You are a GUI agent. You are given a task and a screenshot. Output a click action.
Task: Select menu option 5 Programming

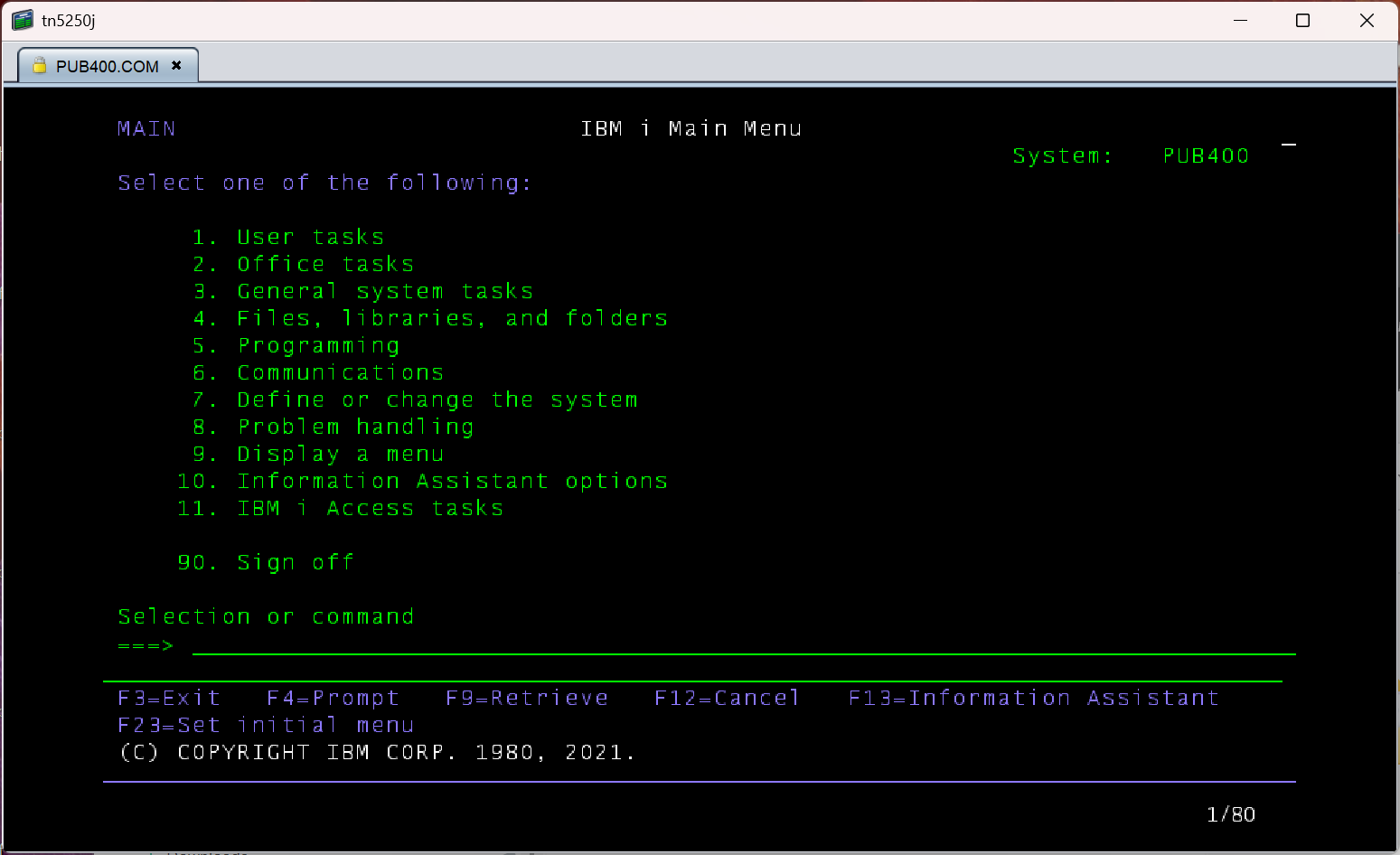tap(296, 345)
